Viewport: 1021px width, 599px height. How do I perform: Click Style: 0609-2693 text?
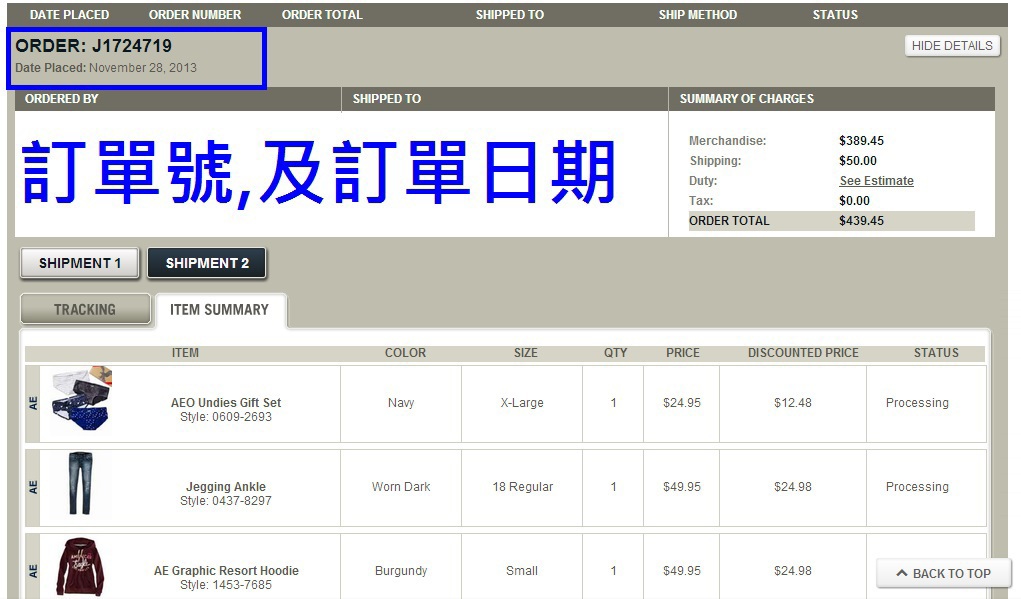226,417
